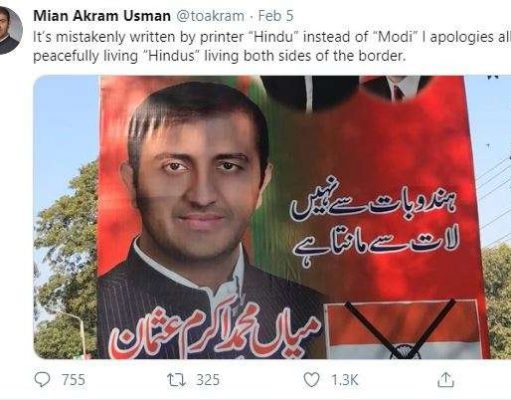
Task: Open the tweet permalink via Feb 5 date
Action: [276, 16]
